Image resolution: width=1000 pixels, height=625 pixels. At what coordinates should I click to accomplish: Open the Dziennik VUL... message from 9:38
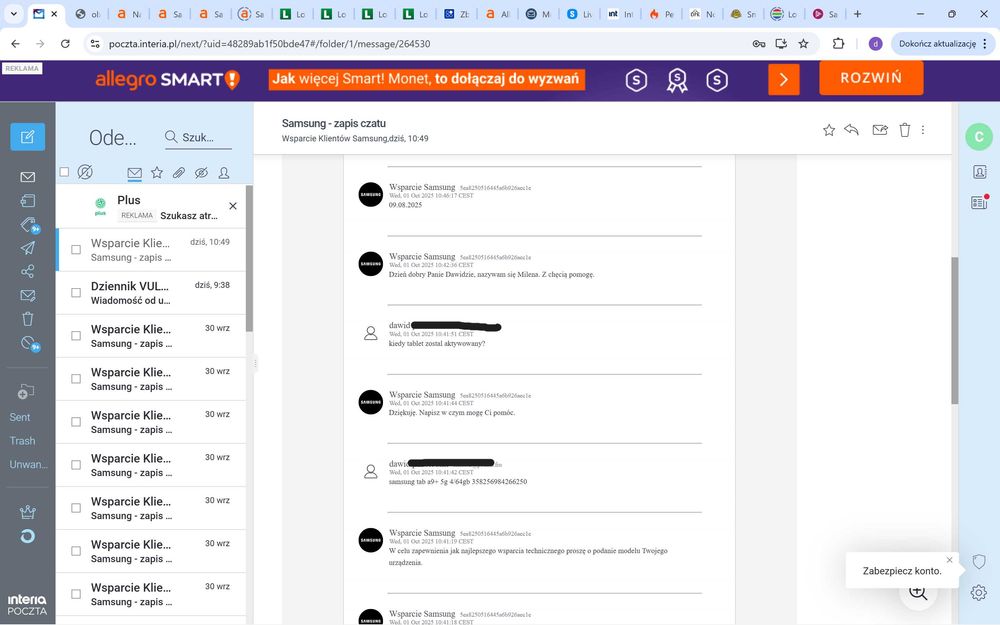click(x=151, y=293)
